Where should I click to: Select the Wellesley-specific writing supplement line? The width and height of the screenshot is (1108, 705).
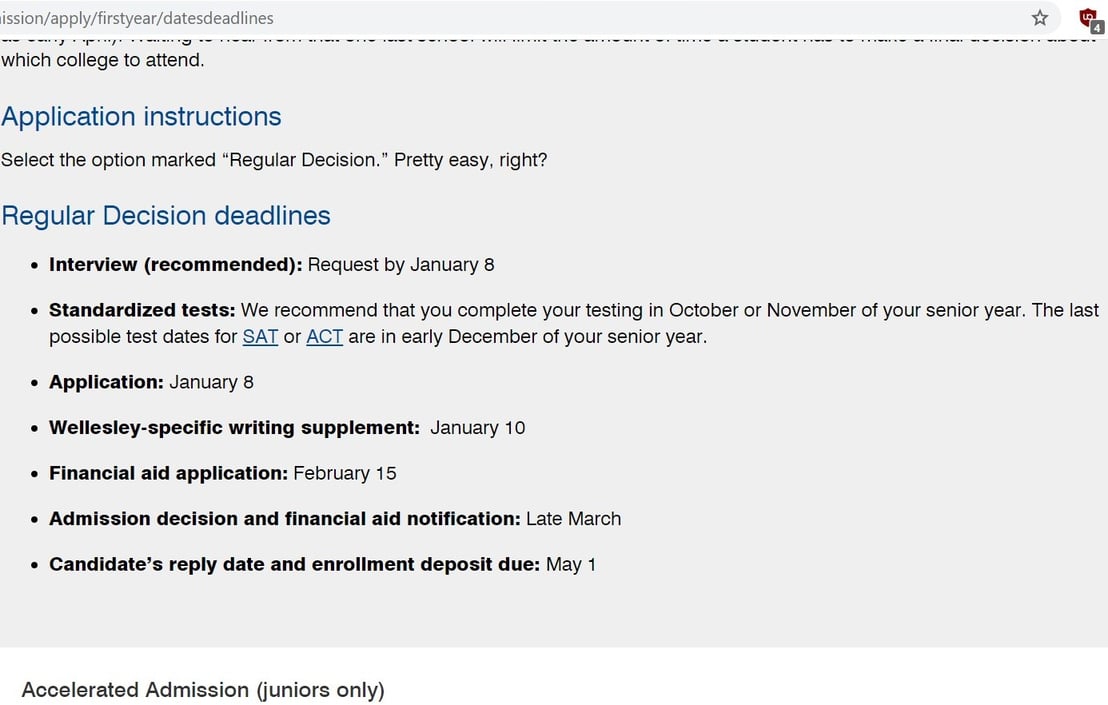tap(262, 427)
